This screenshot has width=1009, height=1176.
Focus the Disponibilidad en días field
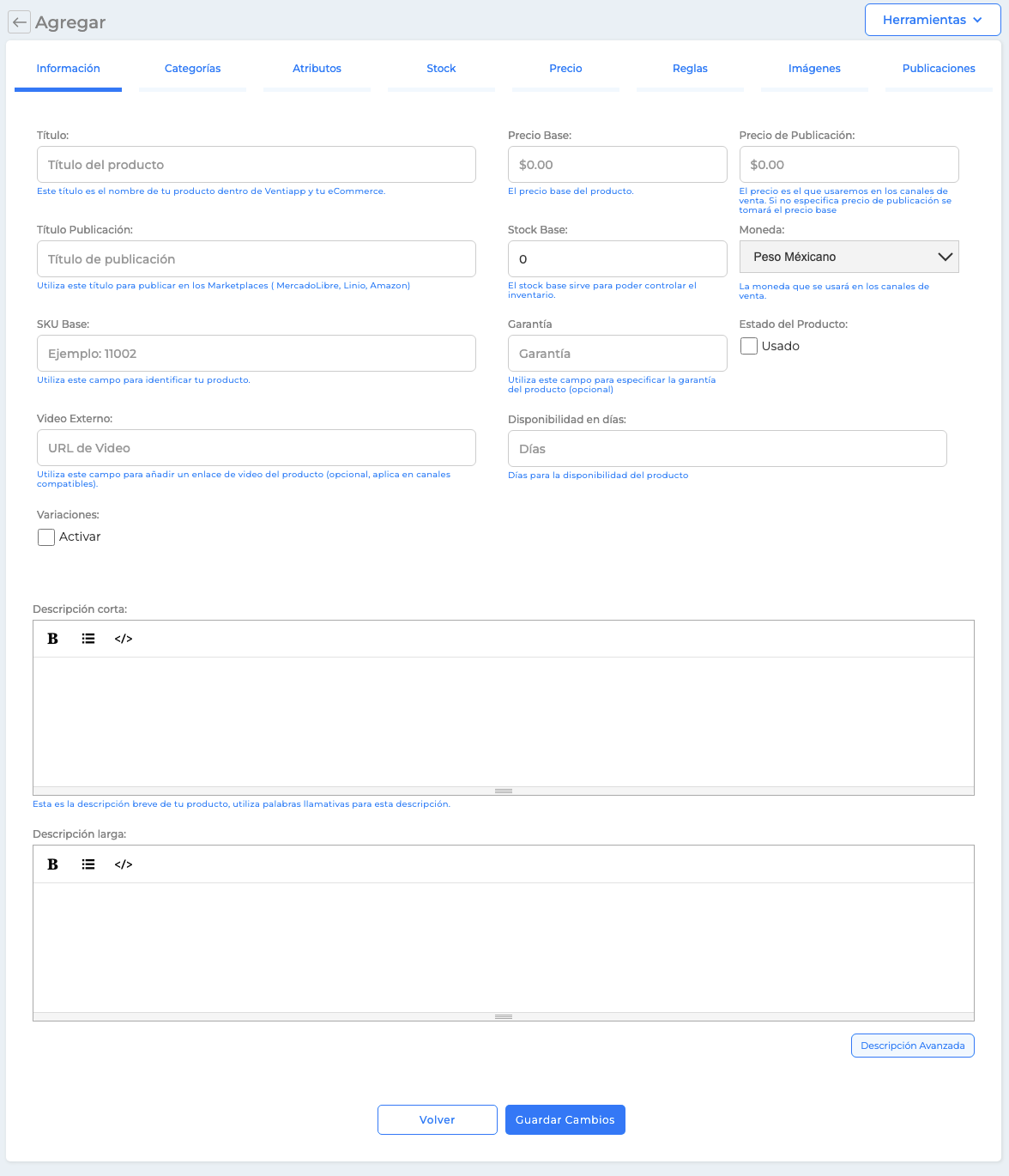(728, 448)
